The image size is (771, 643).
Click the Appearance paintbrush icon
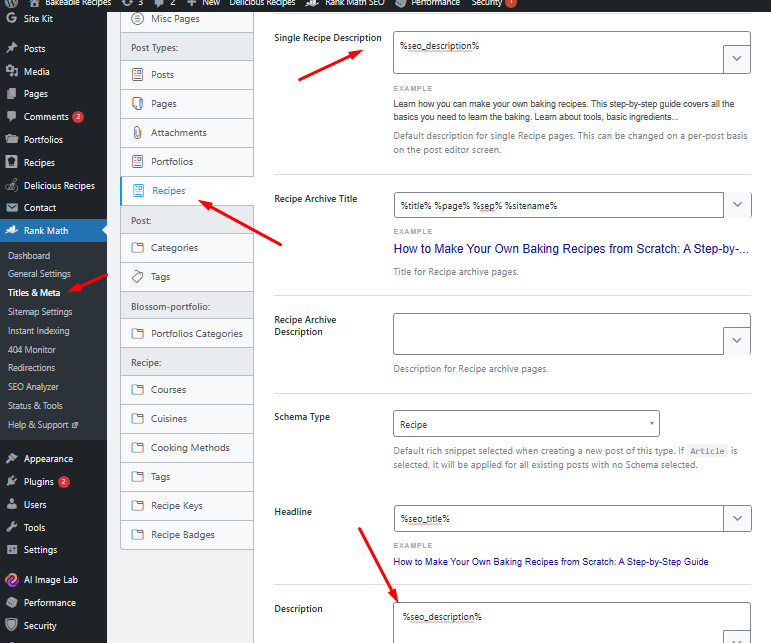tap(12, 458)
